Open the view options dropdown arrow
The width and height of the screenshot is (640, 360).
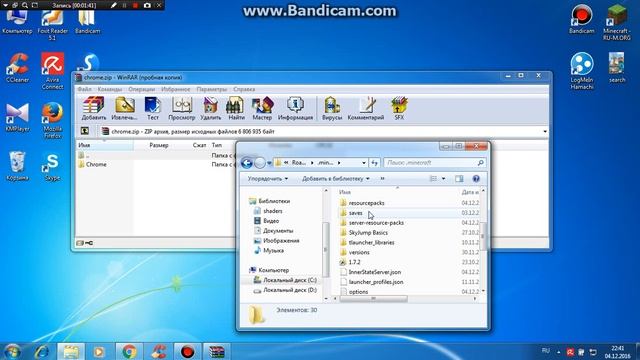[443, 179]
